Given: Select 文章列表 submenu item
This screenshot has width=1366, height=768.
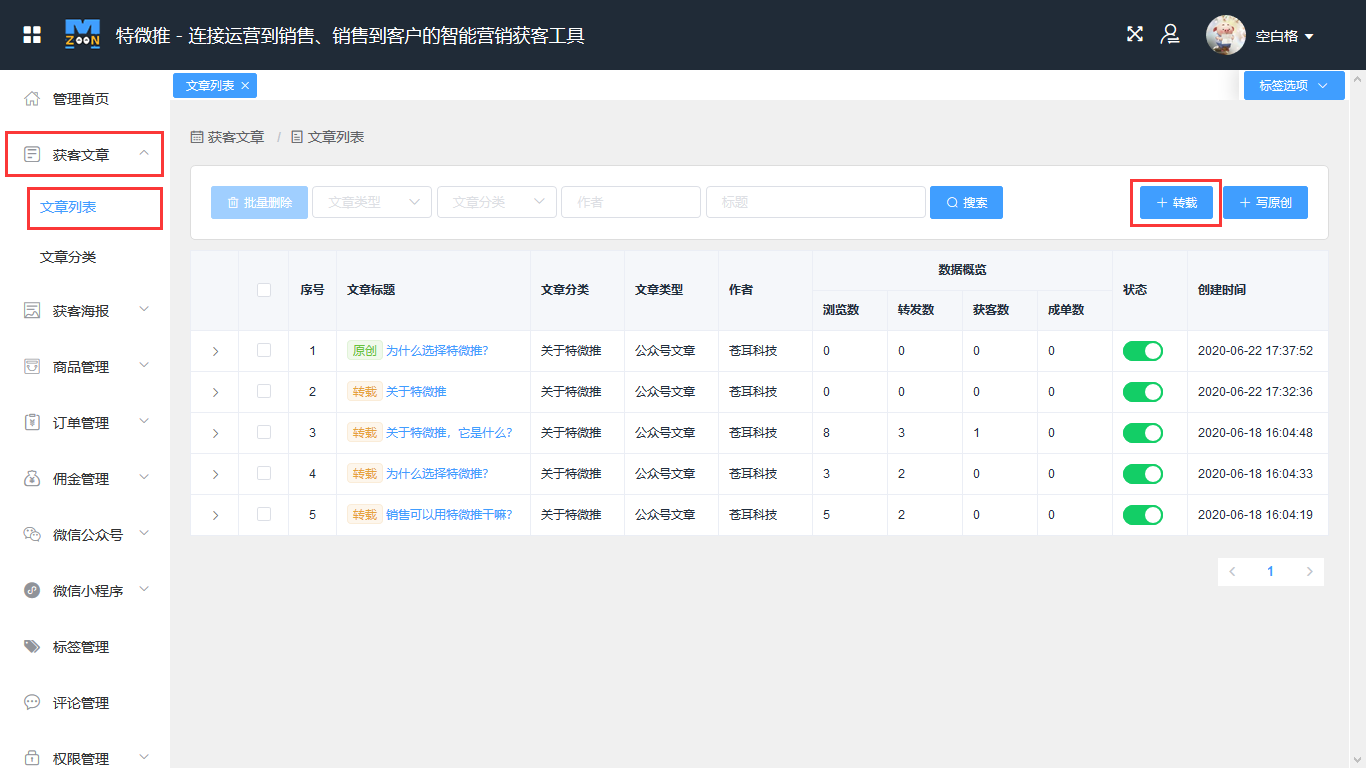Looking at the screenshot, I should (x=68, y=208).
